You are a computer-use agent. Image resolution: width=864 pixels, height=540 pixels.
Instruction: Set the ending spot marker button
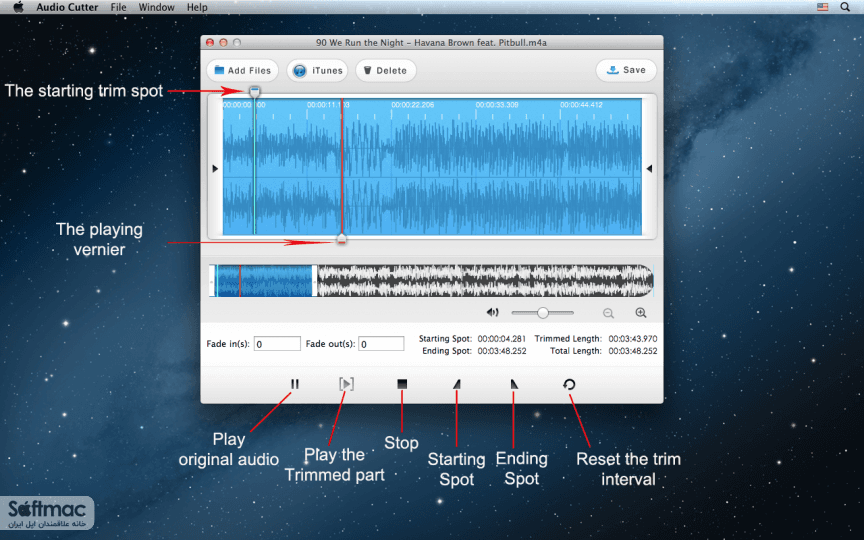point(514,384)
